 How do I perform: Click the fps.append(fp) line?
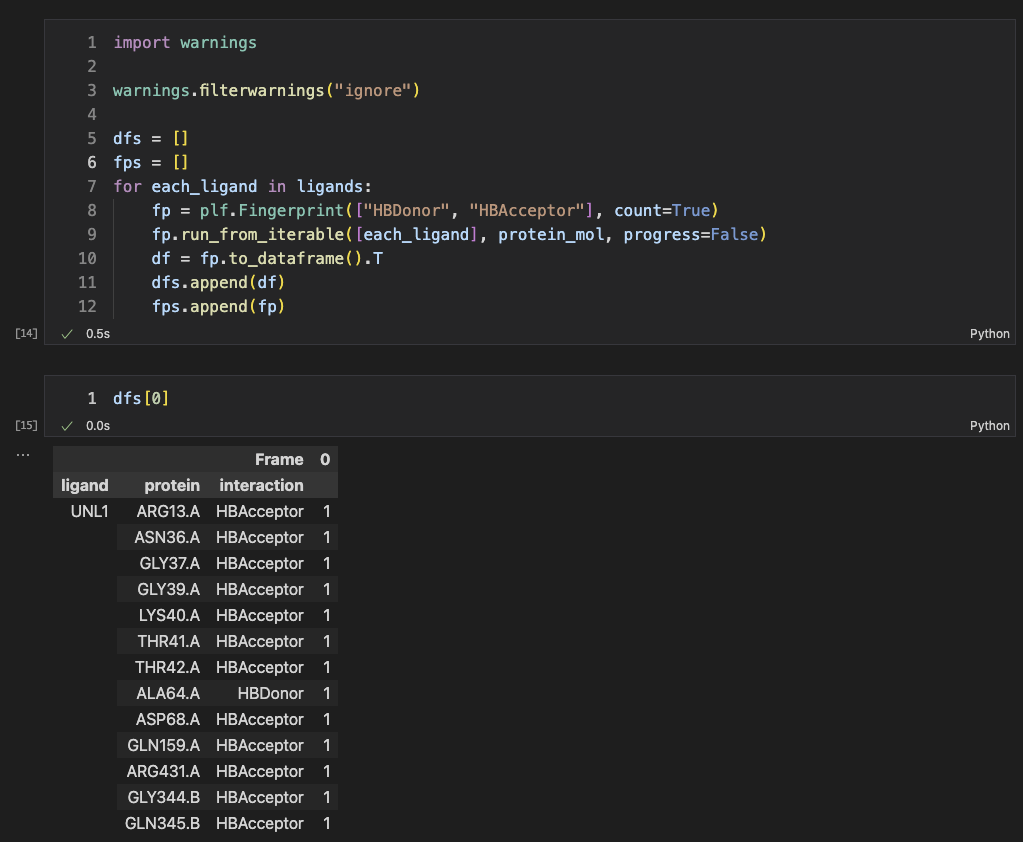coord(218,307)
